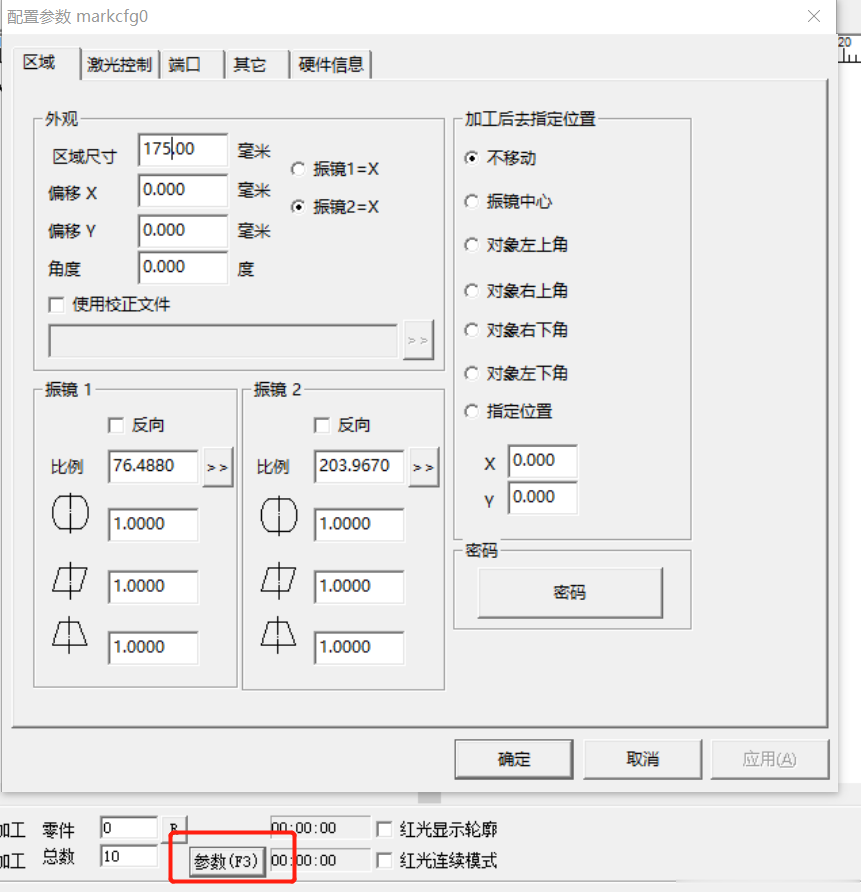This screenshot has width=861, height=892.
Task: Click galvo 2 barrel distortion icon
Action: [279, 516]
